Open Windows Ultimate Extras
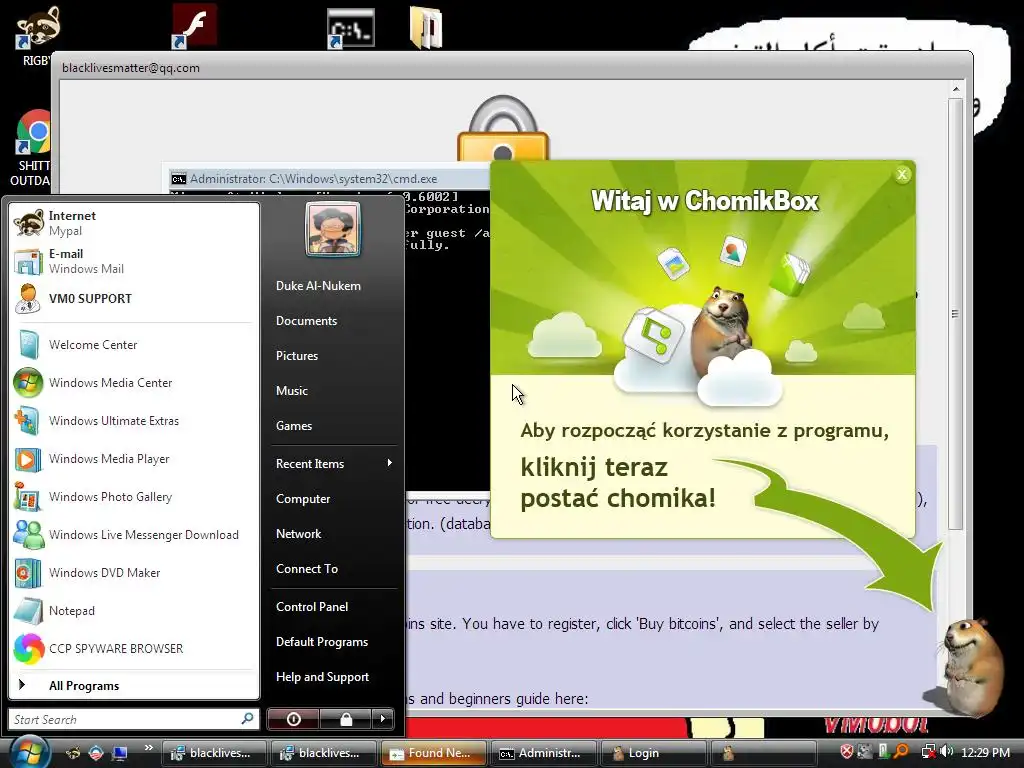This screenshot has height=768, width=1024. (134, 421)
